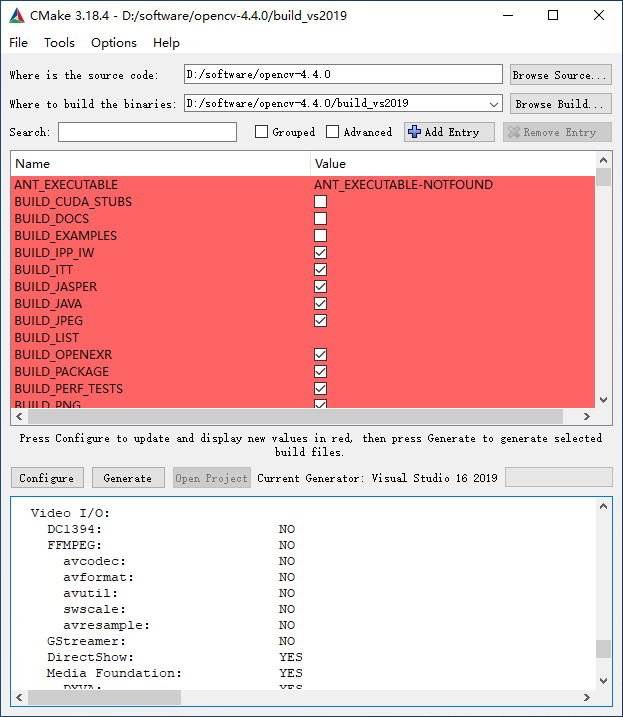
Task: Click the BUILD_JASPER entry name
Action: [56, 287]
